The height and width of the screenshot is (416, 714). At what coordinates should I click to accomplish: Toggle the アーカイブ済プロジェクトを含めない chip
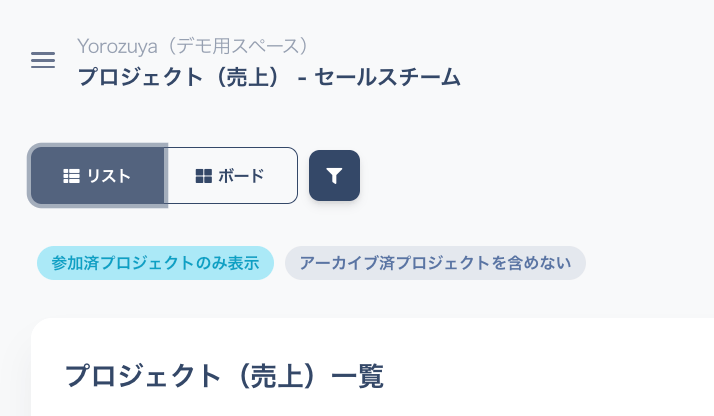tap(435, 263)
